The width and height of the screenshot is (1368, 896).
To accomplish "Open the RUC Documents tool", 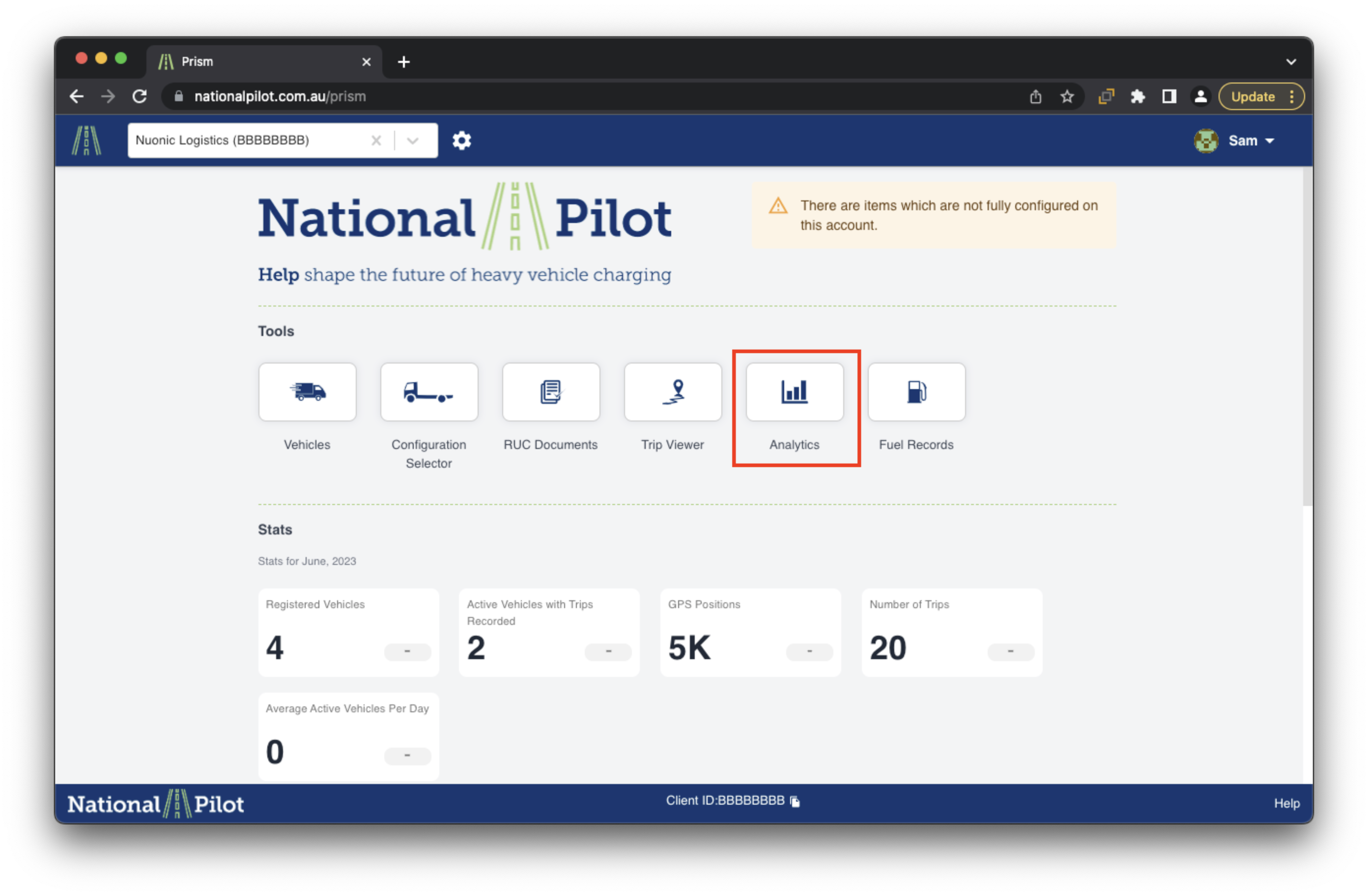I will [551, 392].
